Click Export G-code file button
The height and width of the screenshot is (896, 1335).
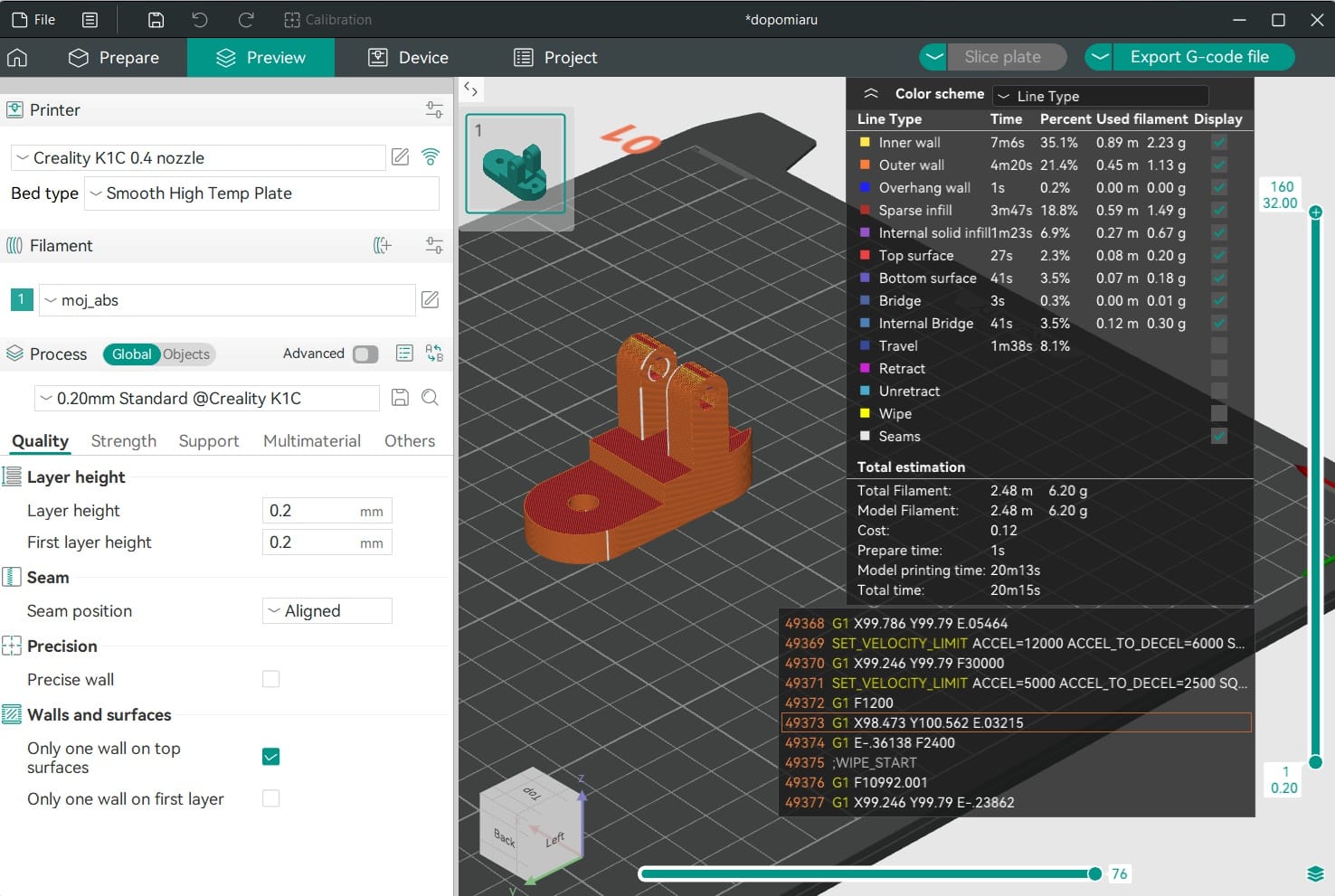pos(1198,57)
